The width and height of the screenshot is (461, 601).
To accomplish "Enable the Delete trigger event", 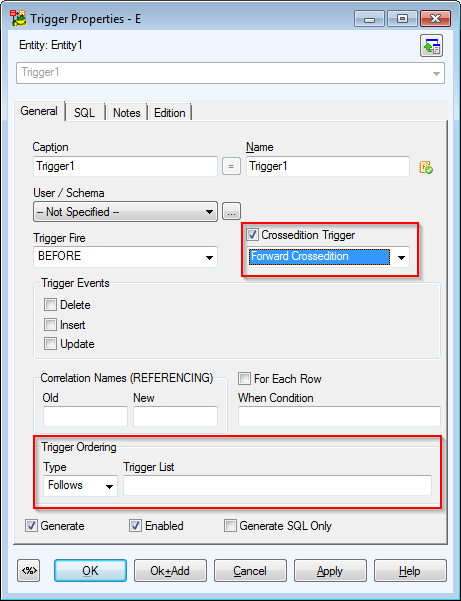I will coord(50,305).
